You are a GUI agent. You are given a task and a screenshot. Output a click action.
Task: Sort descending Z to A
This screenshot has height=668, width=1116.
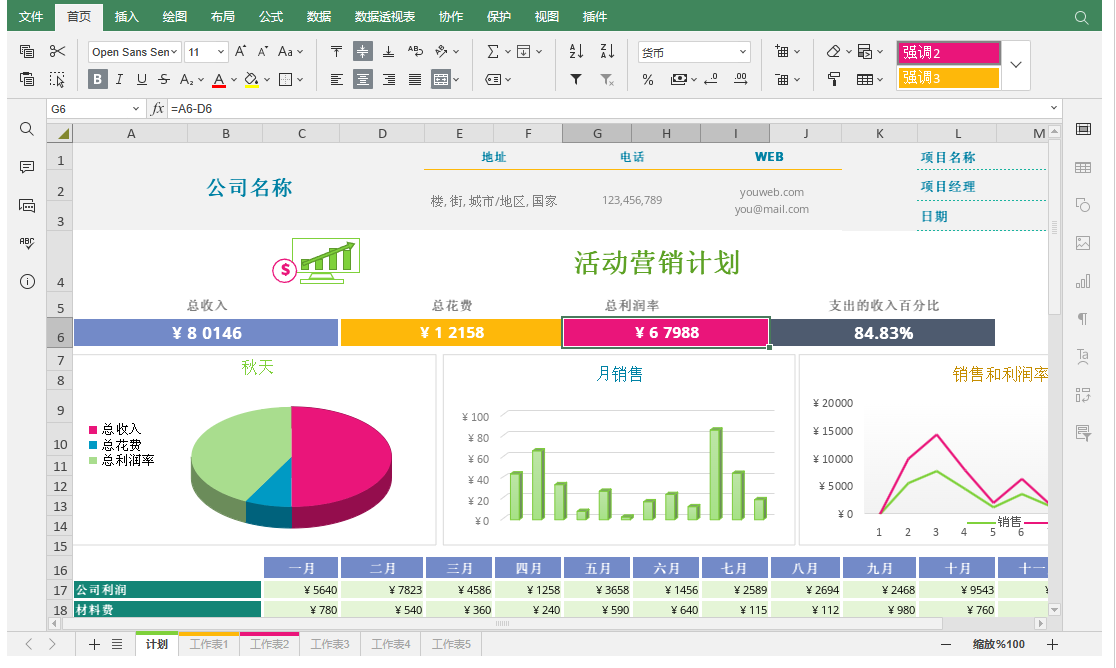[607, 51]
